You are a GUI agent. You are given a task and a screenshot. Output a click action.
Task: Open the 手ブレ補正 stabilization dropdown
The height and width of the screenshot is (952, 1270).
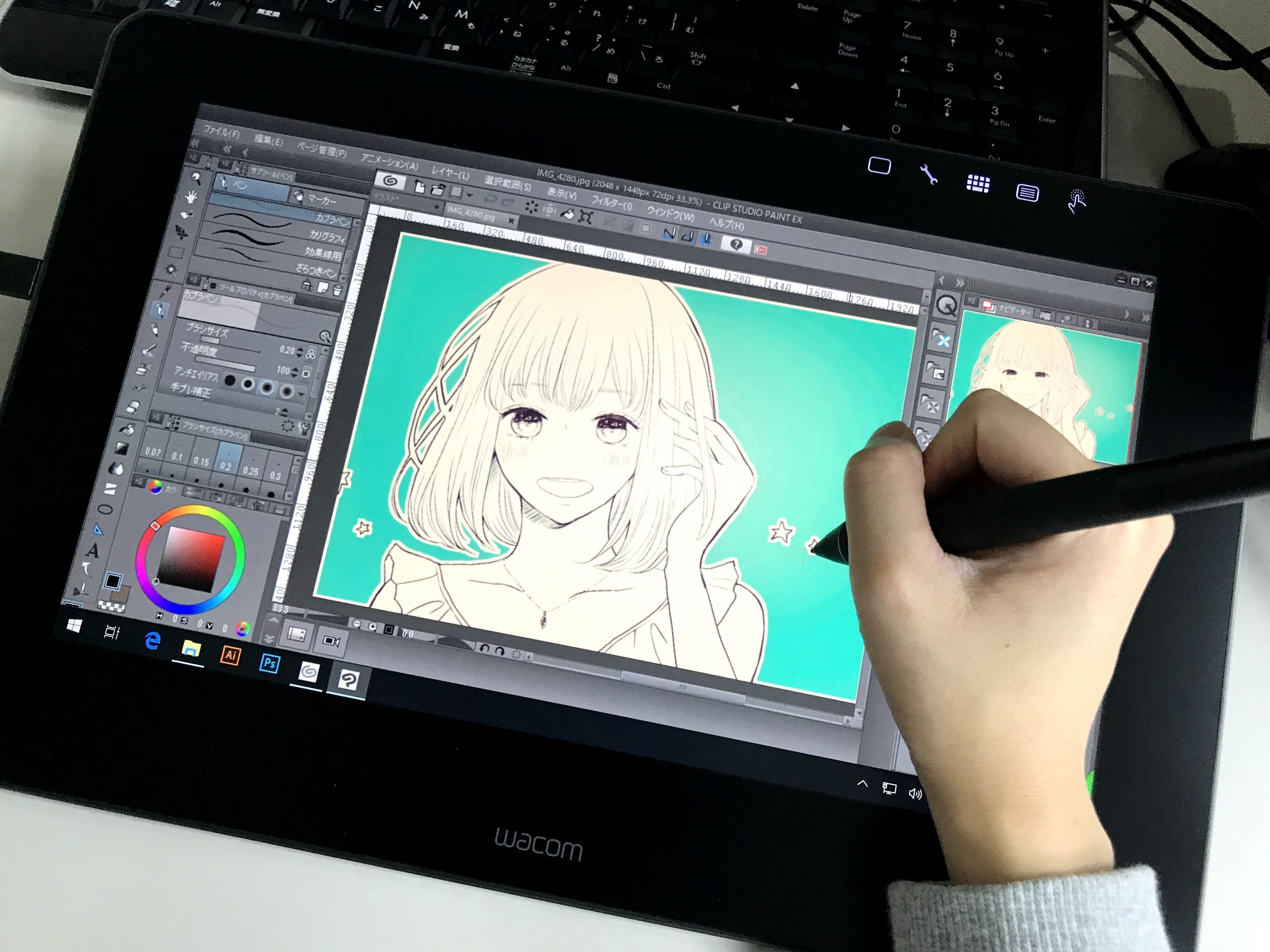point(301,394)
